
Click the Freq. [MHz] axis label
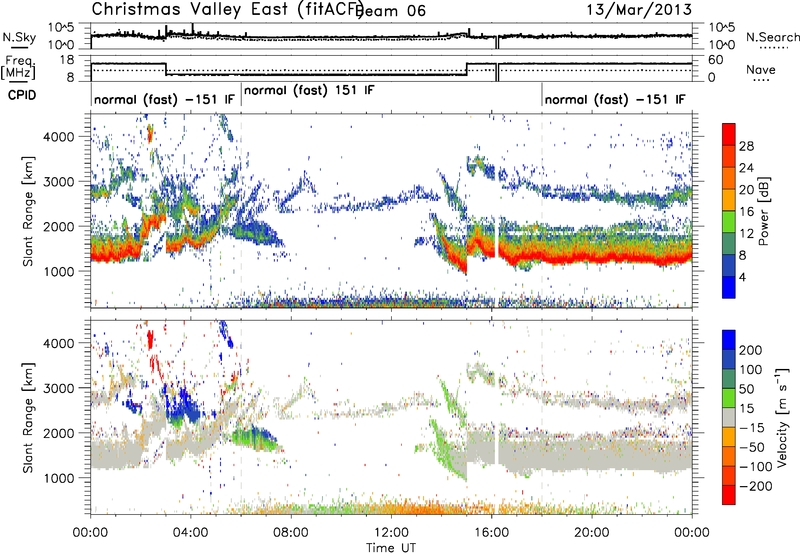click(18, 68)
